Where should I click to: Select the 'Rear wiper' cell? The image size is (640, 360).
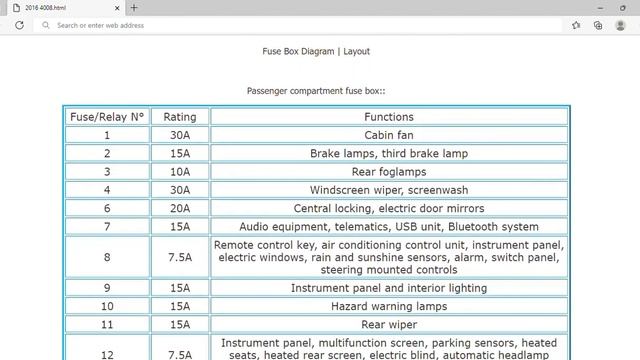click(x=389, y=324)
